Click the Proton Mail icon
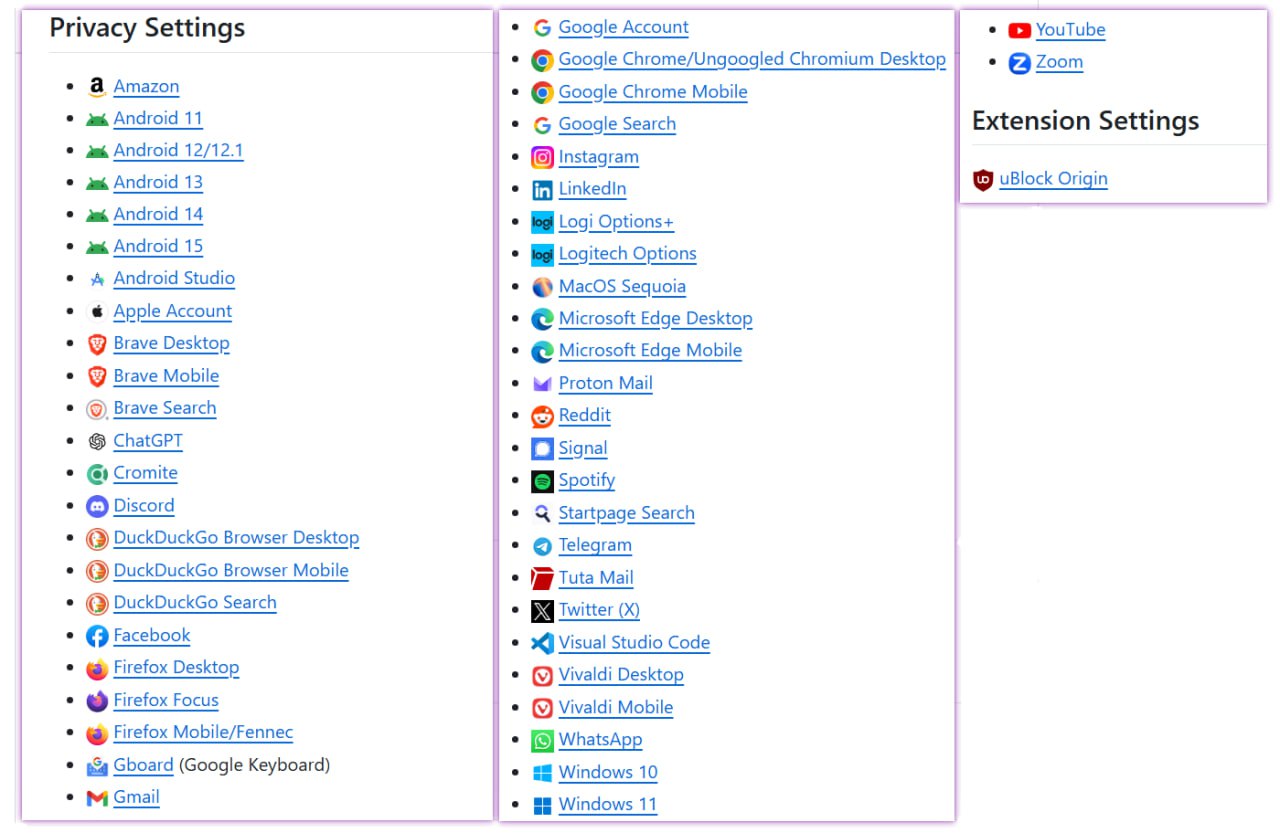This screenshot has width=1280, height=833. 542,383
